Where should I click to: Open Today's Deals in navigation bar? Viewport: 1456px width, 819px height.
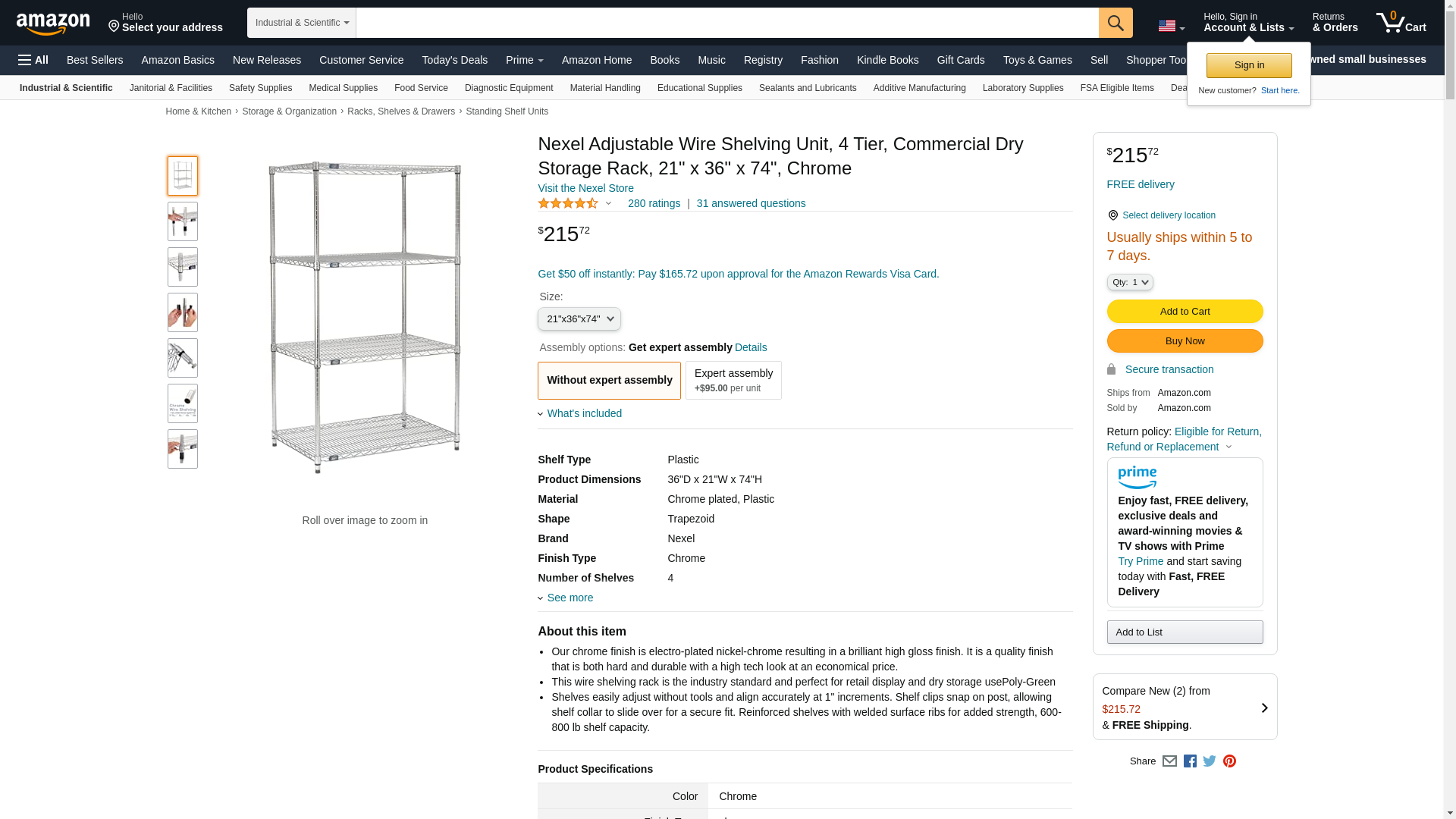(454, 60)
